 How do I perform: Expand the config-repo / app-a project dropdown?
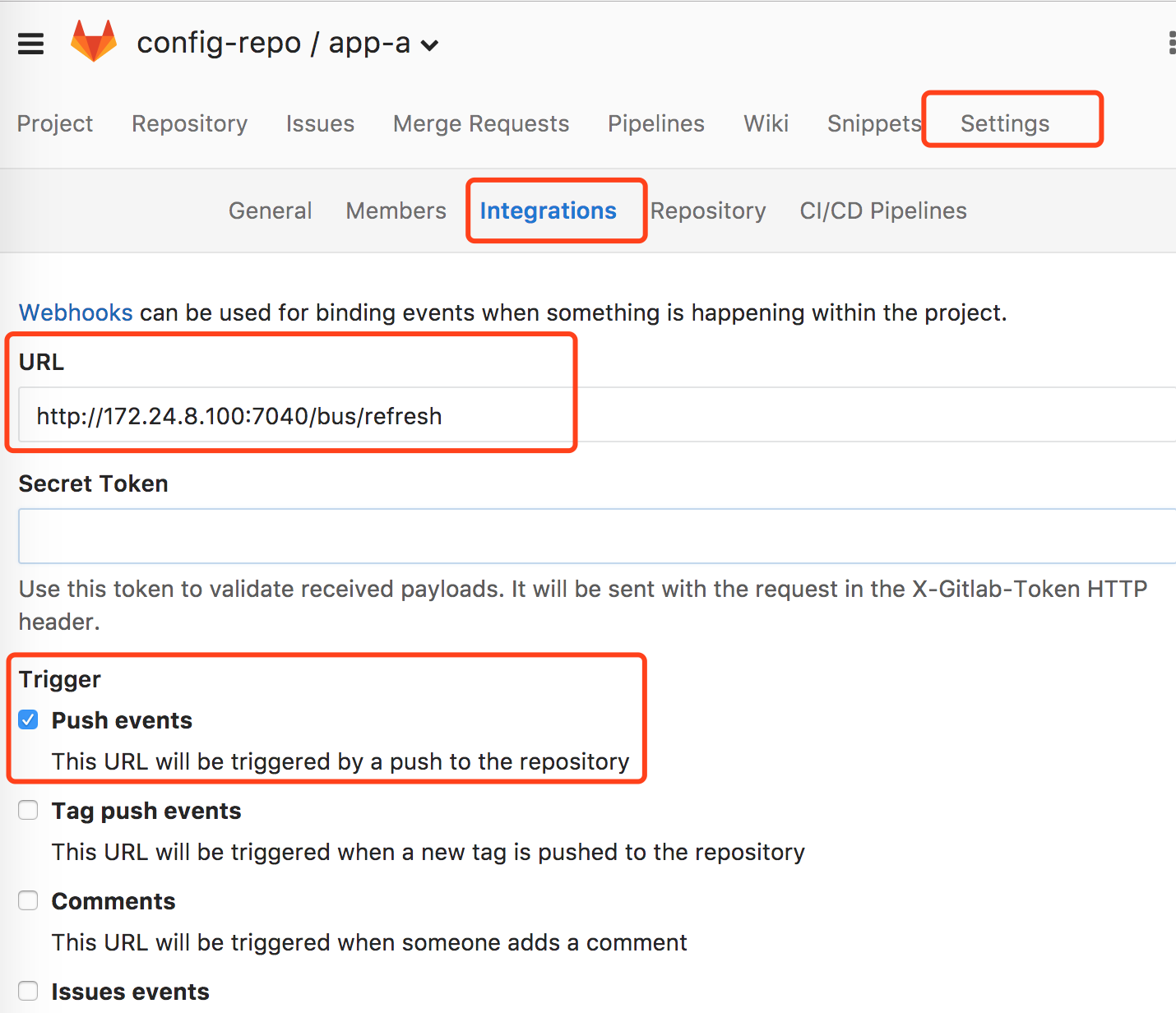(429, 45)
